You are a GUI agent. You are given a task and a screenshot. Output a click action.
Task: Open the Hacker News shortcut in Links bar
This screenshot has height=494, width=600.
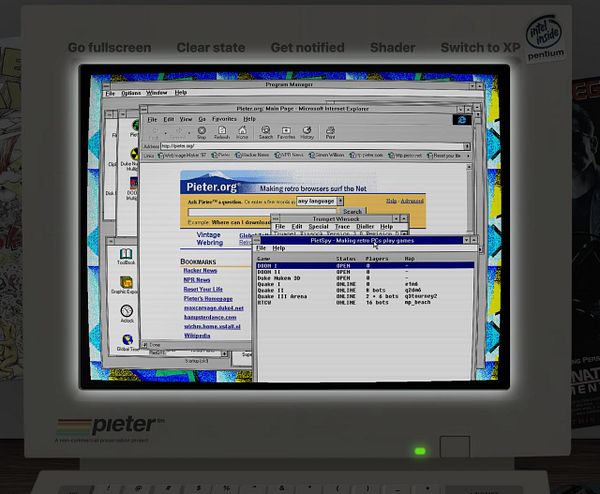coord(252,155)
